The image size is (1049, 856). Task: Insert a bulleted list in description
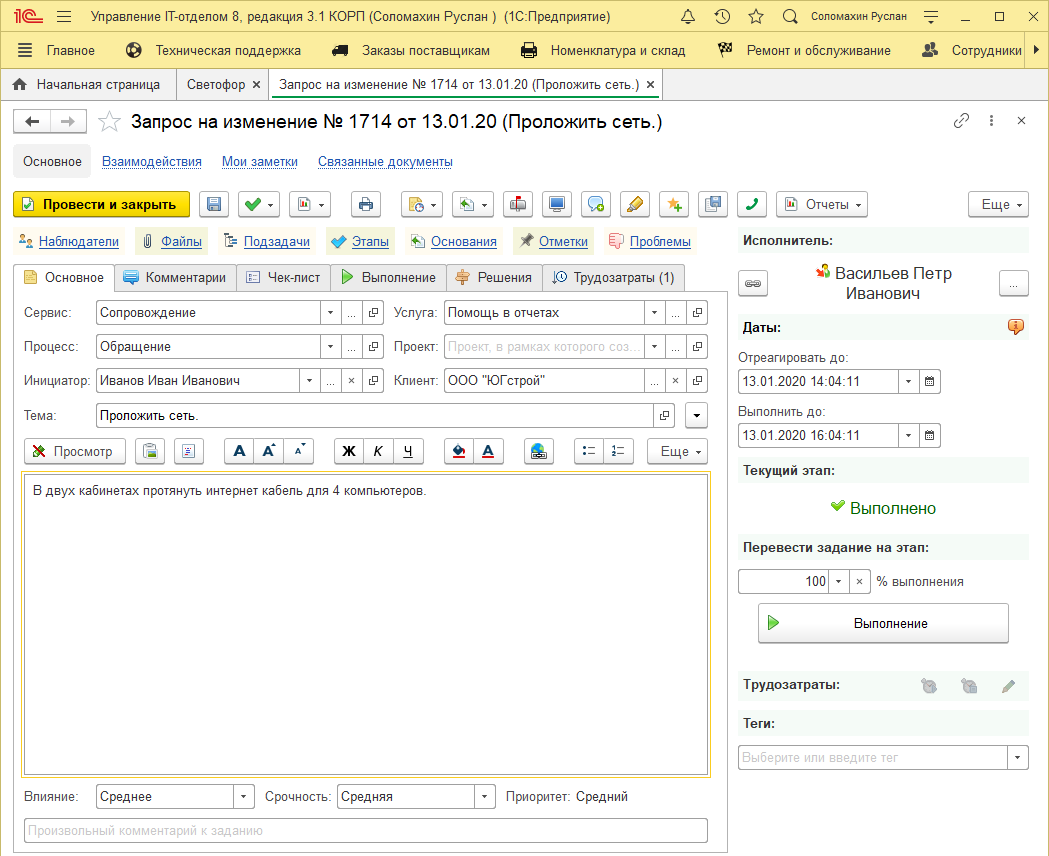pyautogui.click(x=589, y=451)
